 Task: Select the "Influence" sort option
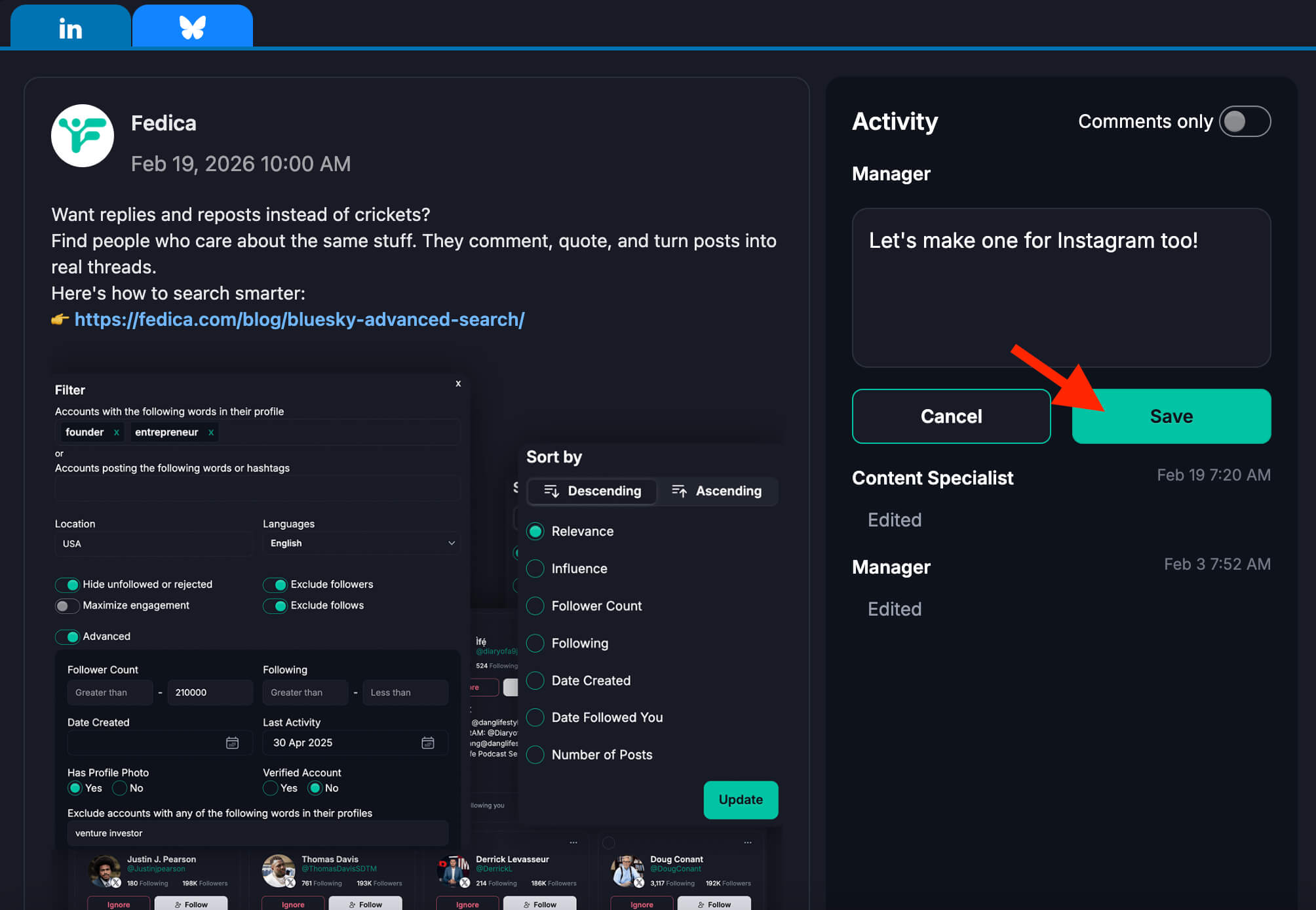point(535,568)
